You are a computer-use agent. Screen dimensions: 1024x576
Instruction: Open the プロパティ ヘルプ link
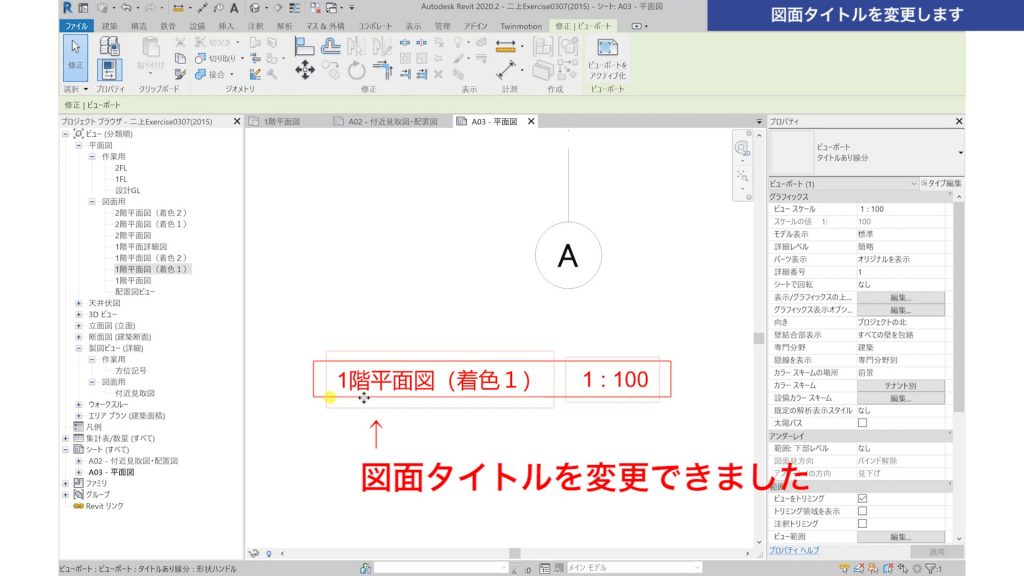tap(795, 550)
